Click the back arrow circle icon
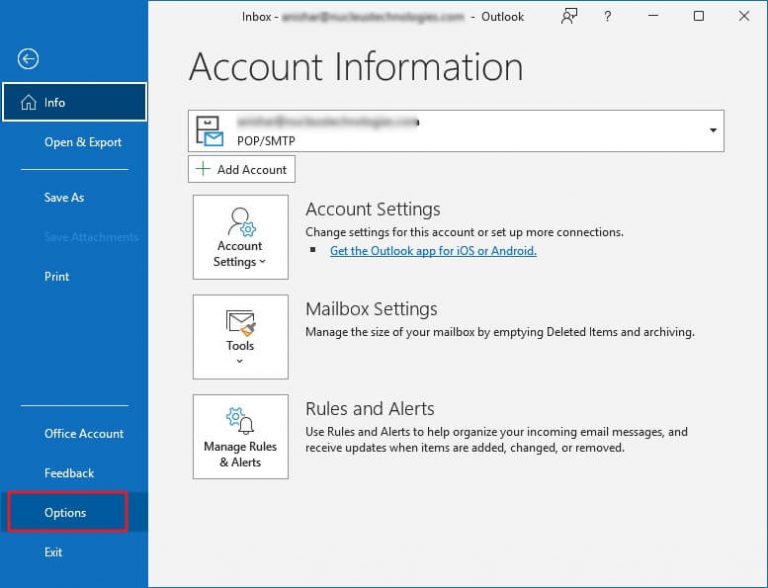The width and height of the screenshot is (768, 588). tap(28, 60)
